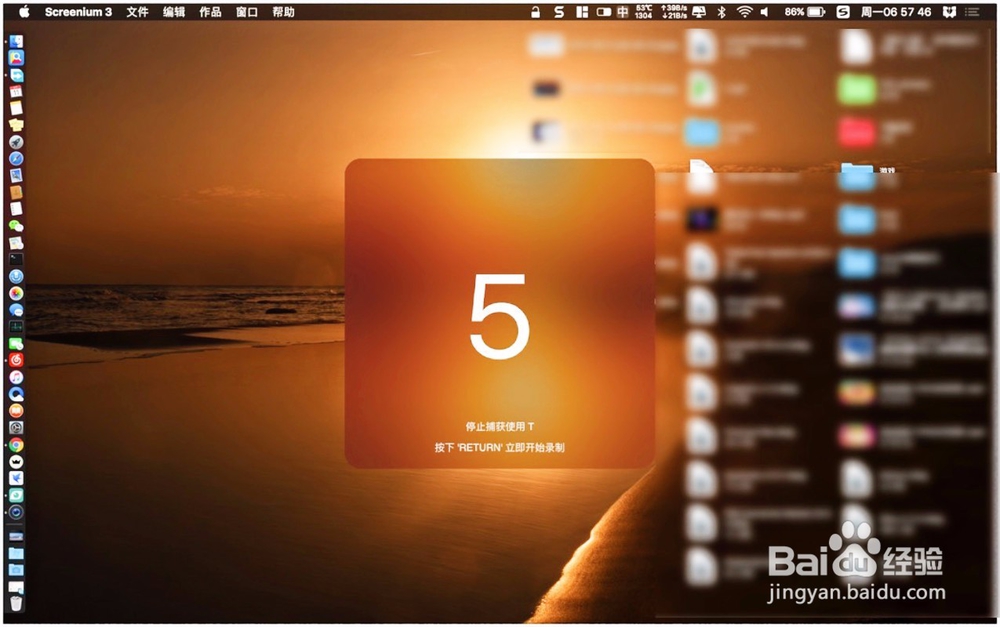1000x627 pixels.
Task: Open the volume control in the menu bar
Action: coord(764,11)
